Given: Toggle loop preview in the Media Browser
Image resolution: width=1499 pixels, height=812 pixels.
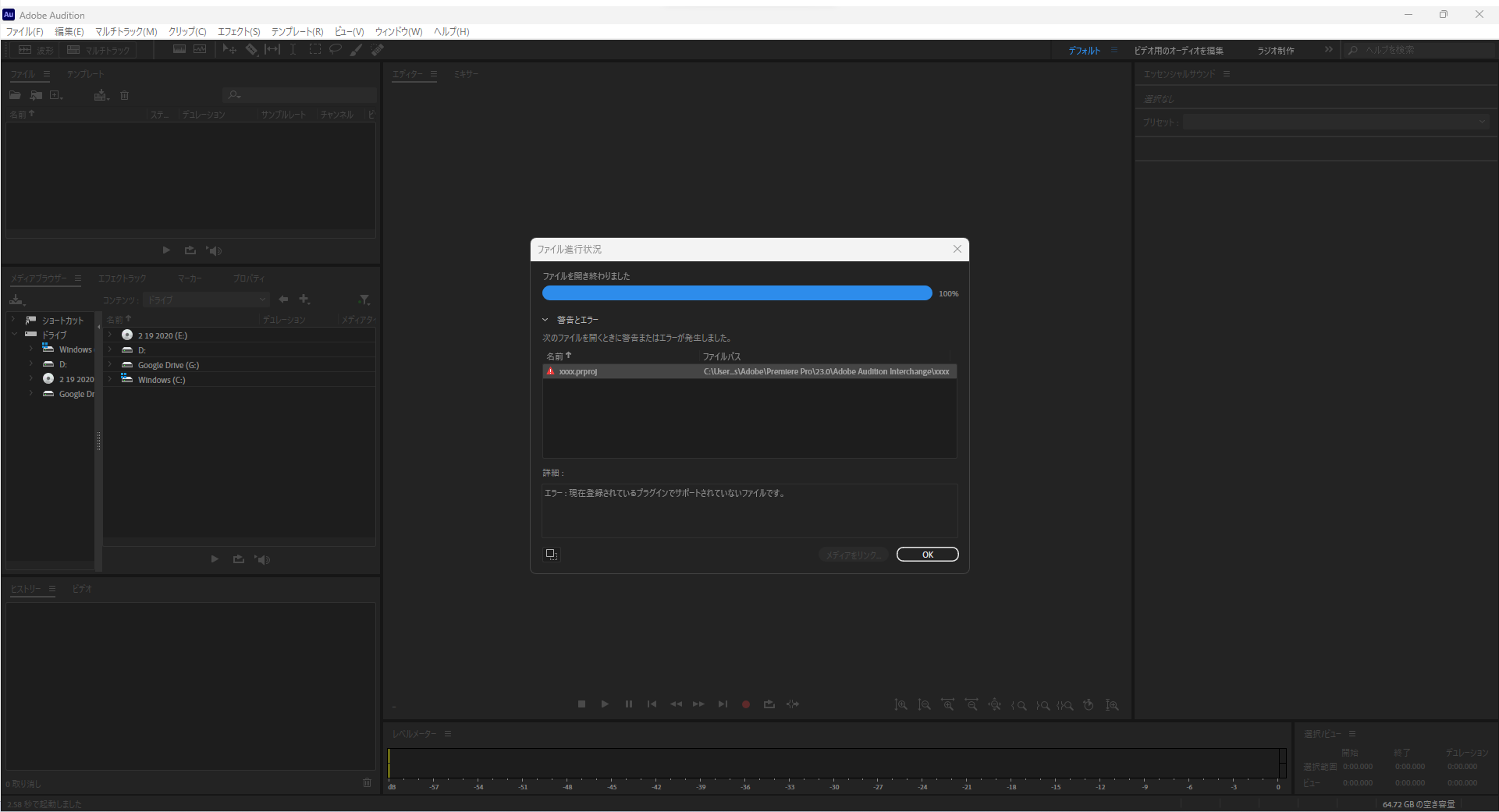Looking at the screenshot, I should tap(239, 559).
